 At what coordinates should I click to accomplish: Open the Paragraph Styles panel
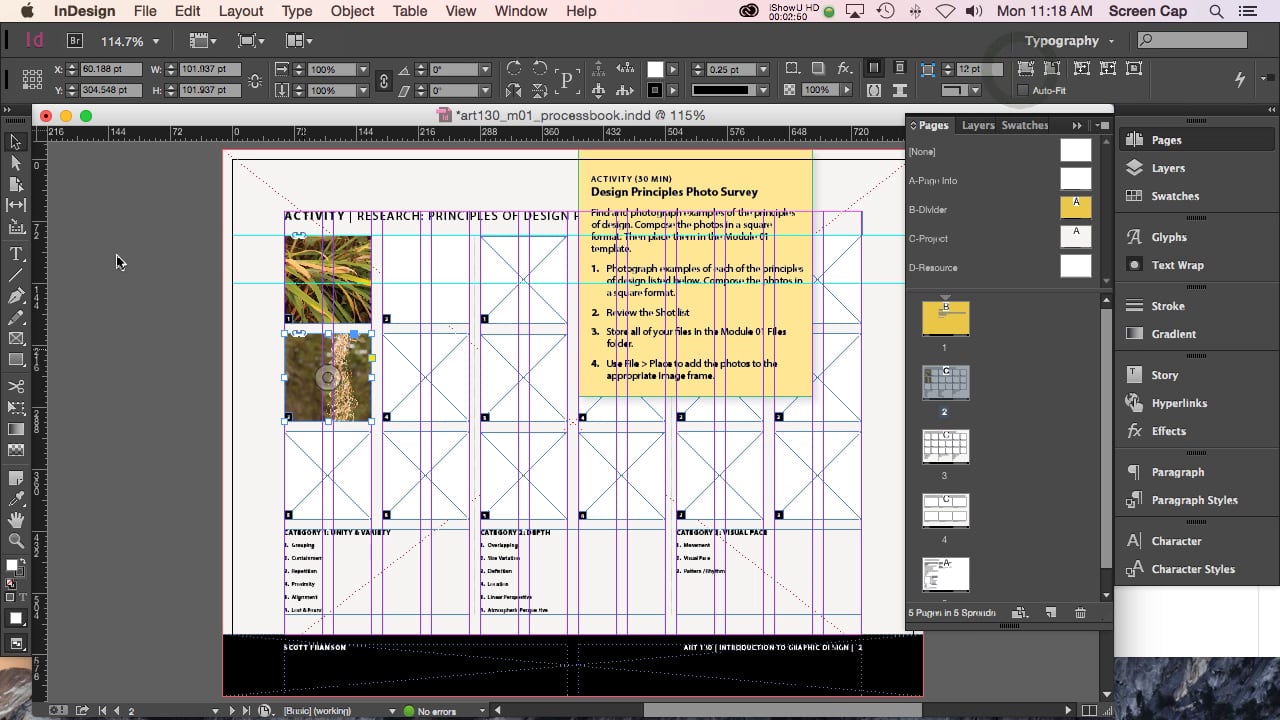pos(1194,500)
